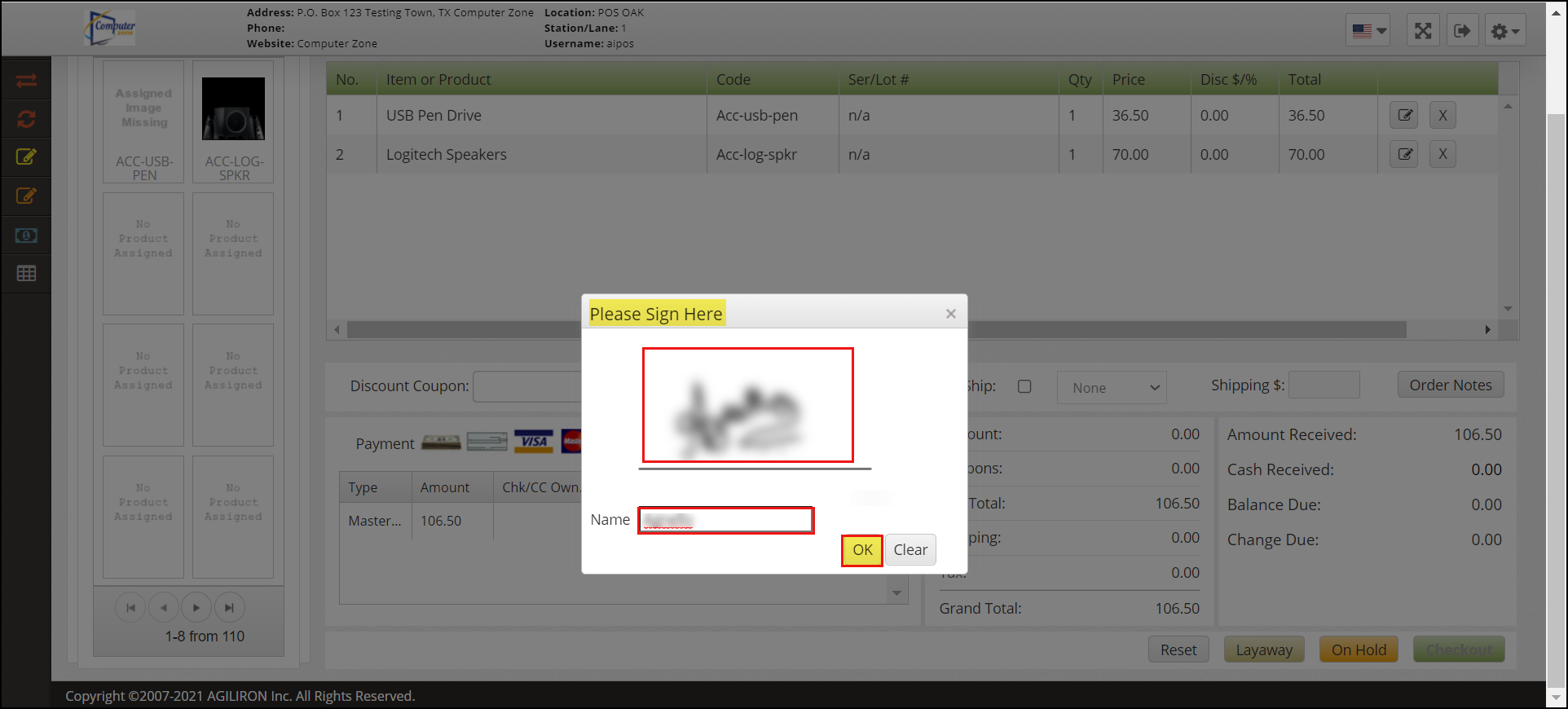The width and height of the screenshot is (1568, 709).
Task: Click the Master... payment type cell
Action: coord(375,521)
